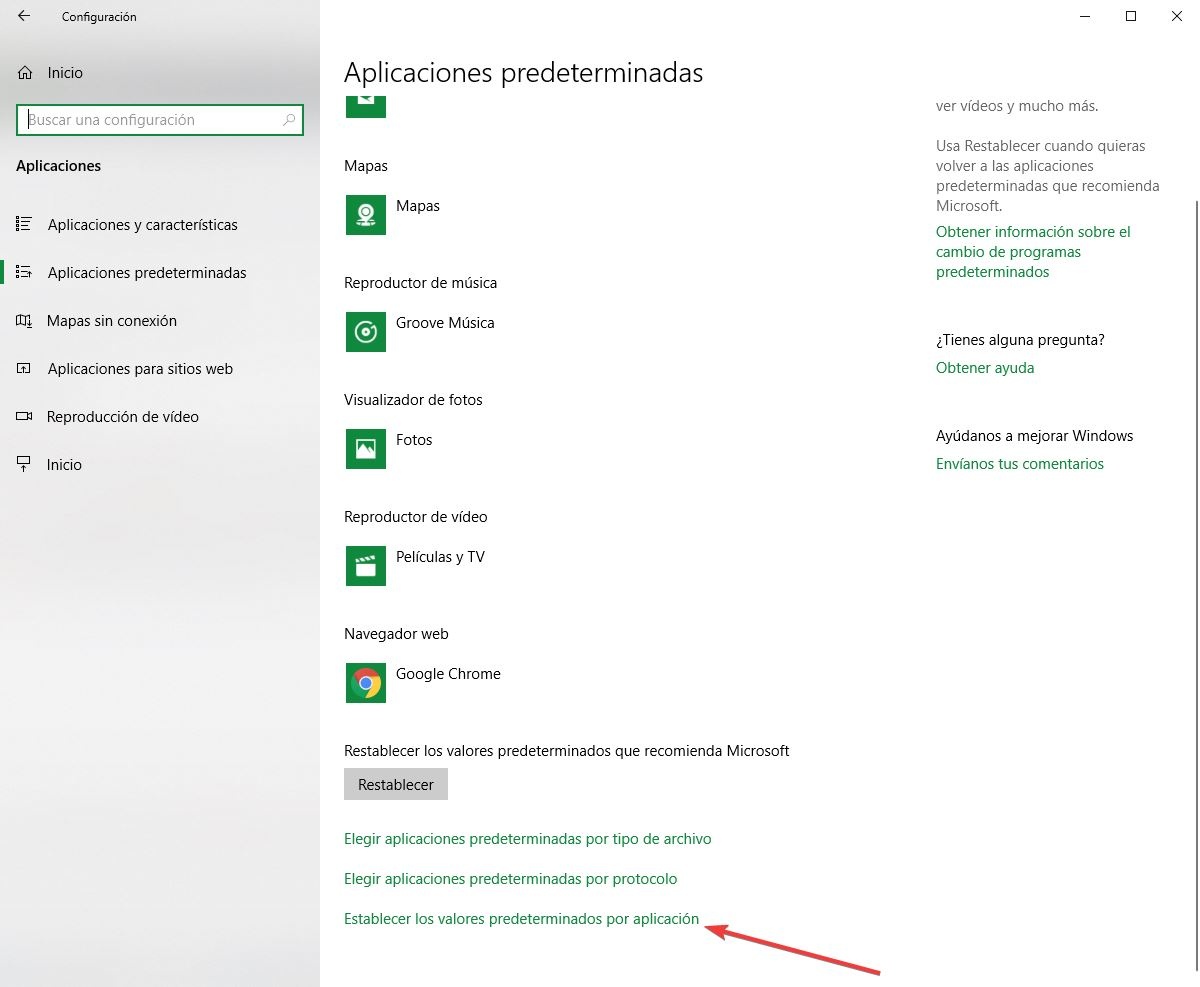
Task: Click the home icon next to Inicio
Action: click(x=25, y=73)
